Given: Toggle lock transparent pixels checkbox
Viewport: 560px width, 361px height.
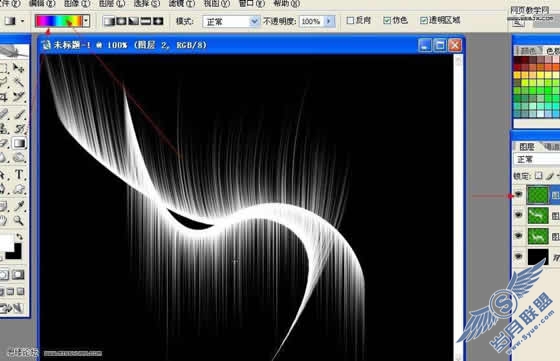Looking at the screenshot, I should tap(538, 175).
